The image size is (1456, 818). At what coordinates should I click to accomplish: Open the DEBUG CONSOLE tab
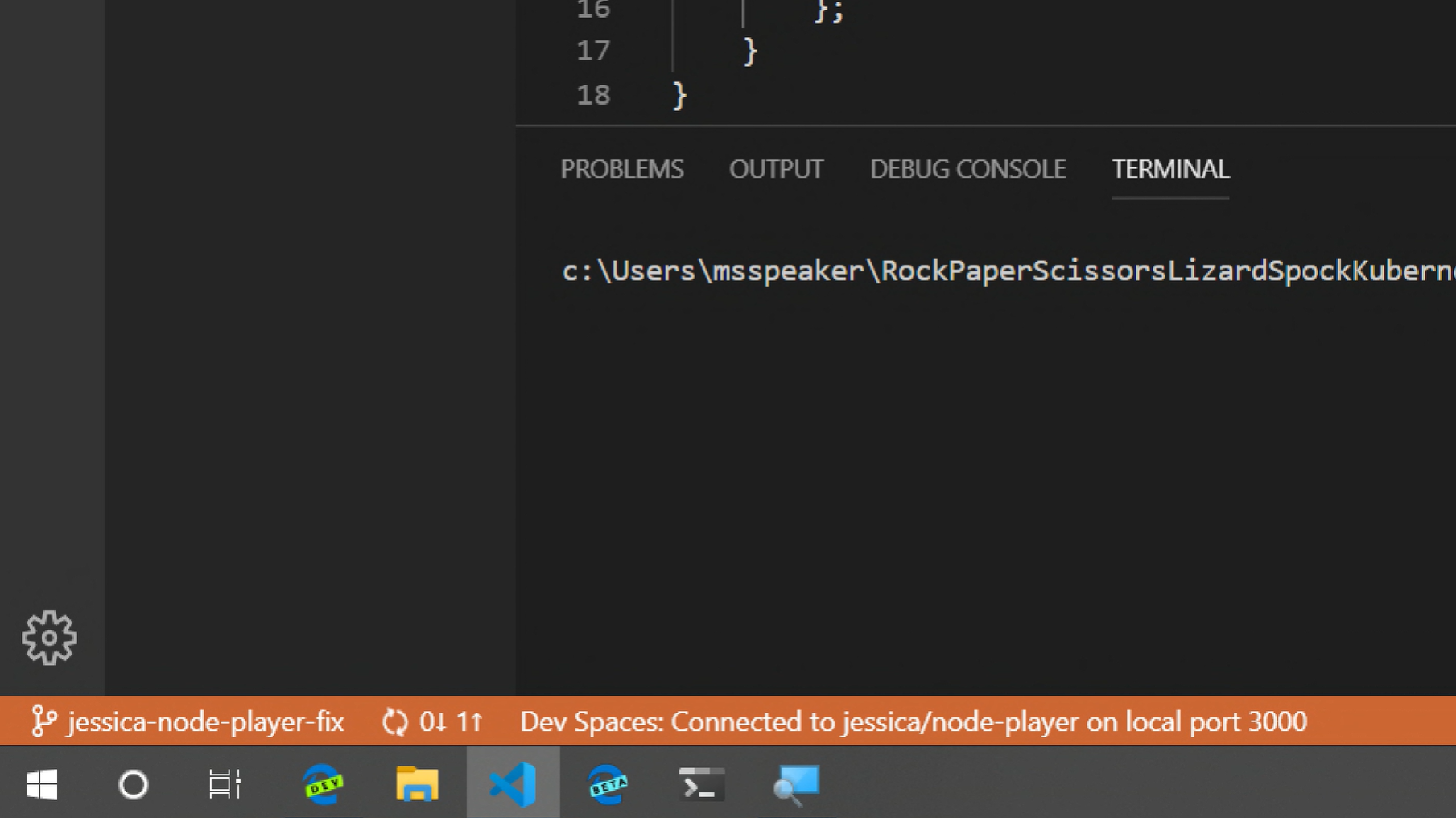(x=967, y=169)
